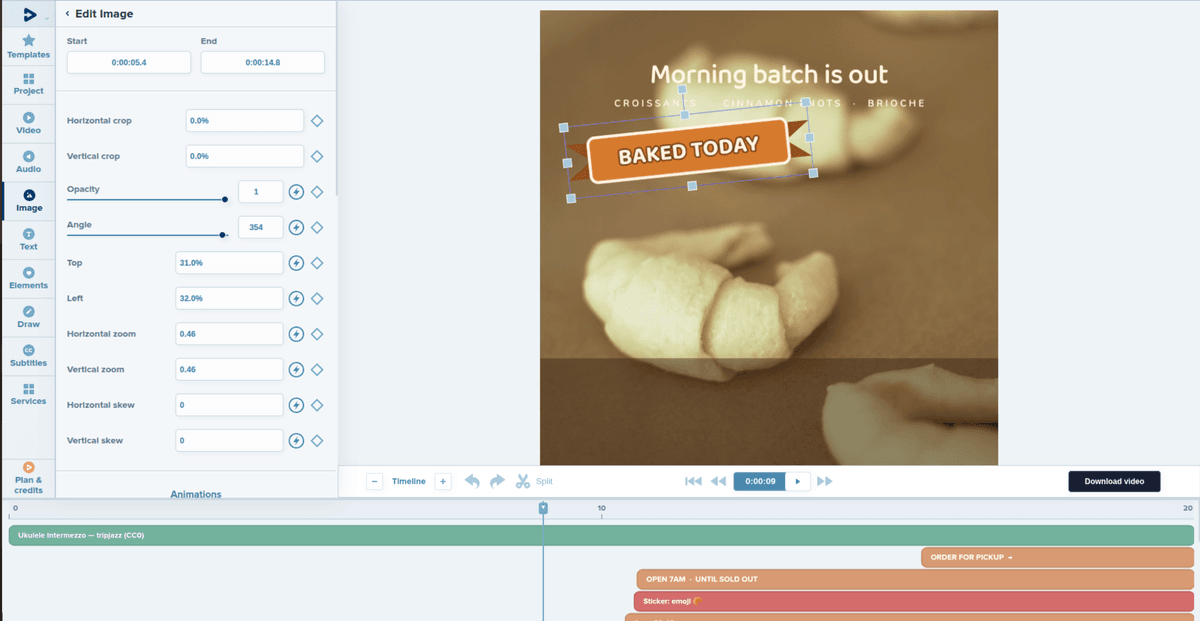Select the Draw tool in sidebar
Viewport: 1200px width, 621px height.
point(28,317)
